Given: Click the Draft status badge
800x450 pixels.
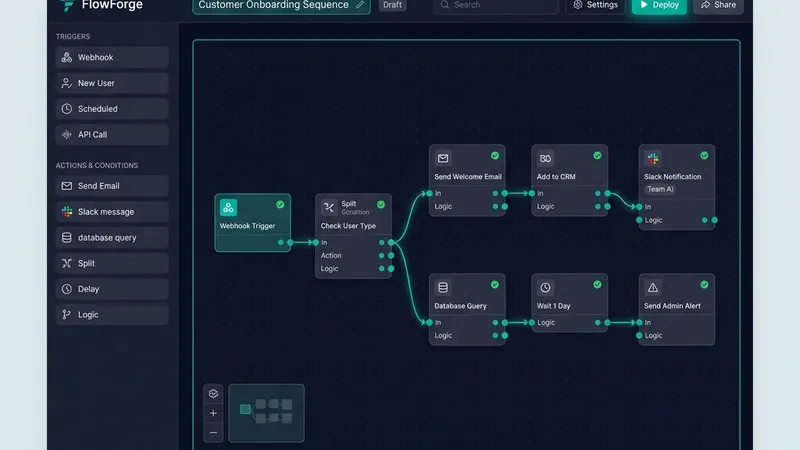Looking at the screenshot, I should point(392,5).
